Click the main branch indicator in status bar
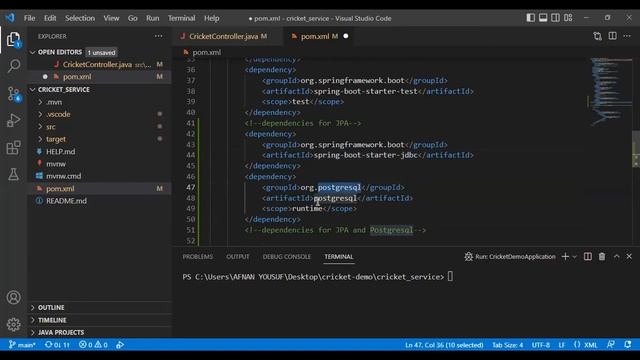Image resolution: width=640 pixels, height=360 pixels. pyautogui.click(x=22, y=345)
